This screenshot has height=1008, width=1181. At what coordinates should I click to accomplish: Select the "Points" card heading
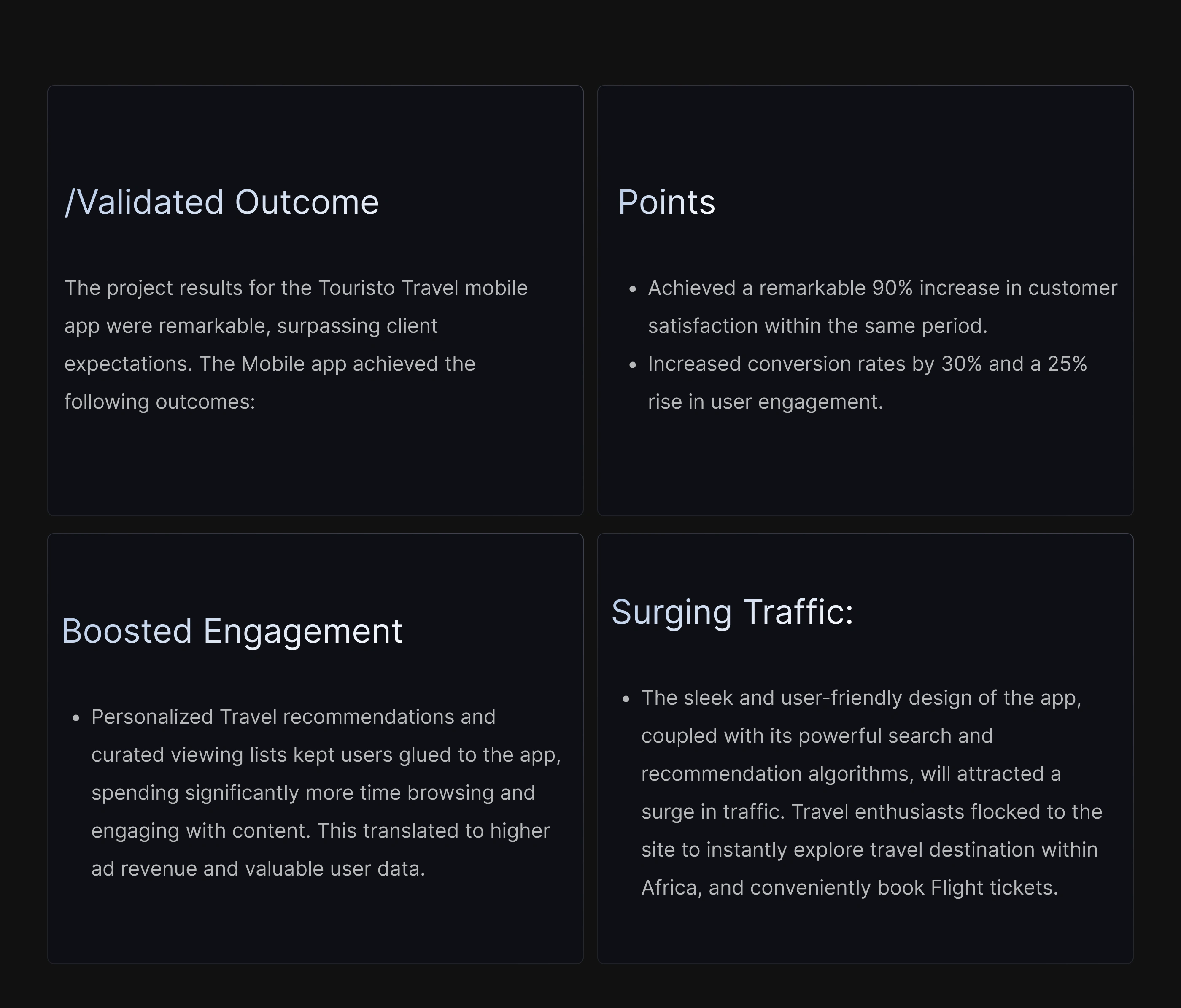click(666, 202)
